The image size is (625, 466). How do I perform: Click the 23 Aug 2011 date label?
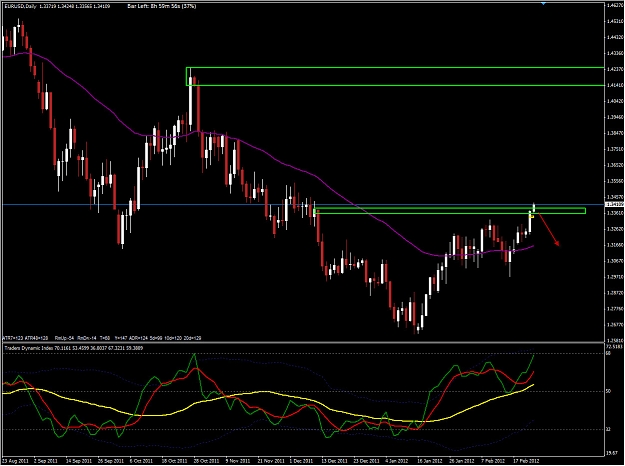[x=16, y=461]
